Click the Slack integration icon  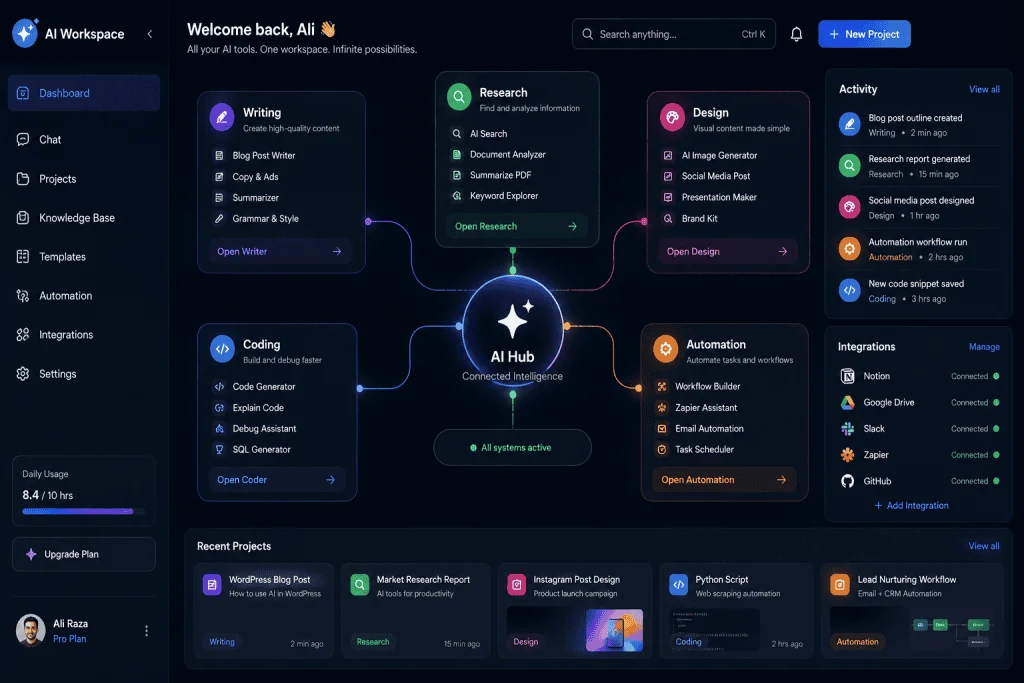(x=847, y=428)
